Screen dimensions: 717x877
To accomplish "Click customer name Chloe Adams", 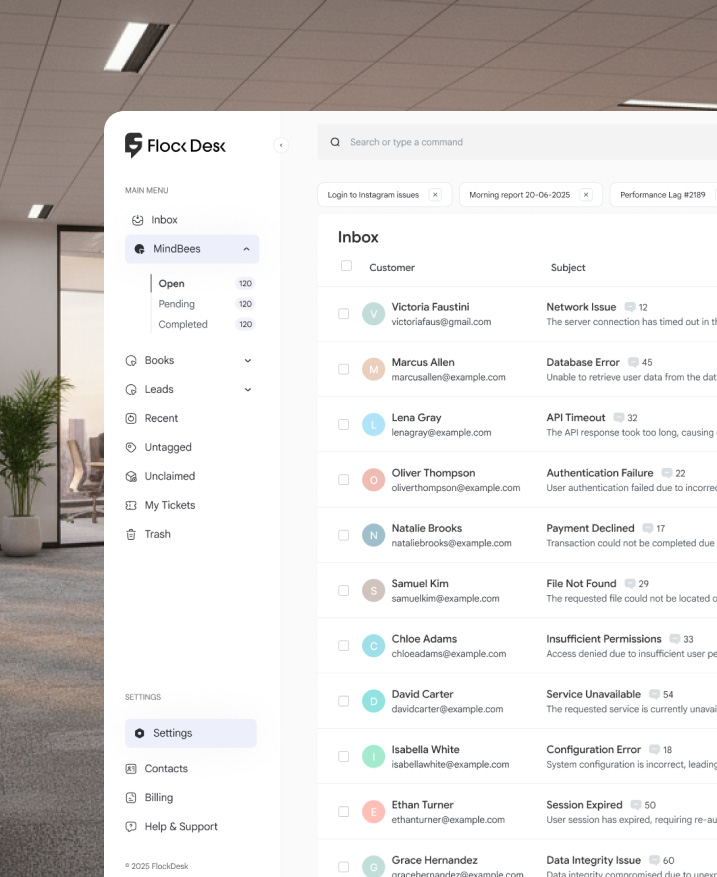I will tap(424, 639).
